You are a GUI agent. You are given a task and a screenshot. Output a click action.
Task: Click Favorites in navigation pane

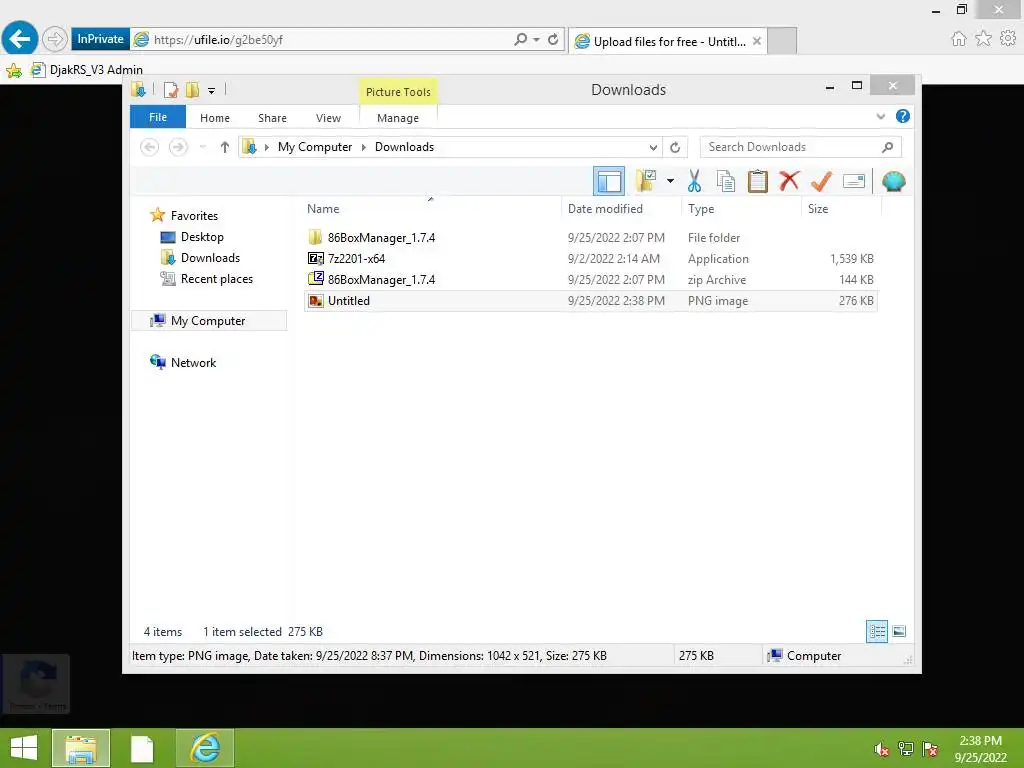click(194, 216)
